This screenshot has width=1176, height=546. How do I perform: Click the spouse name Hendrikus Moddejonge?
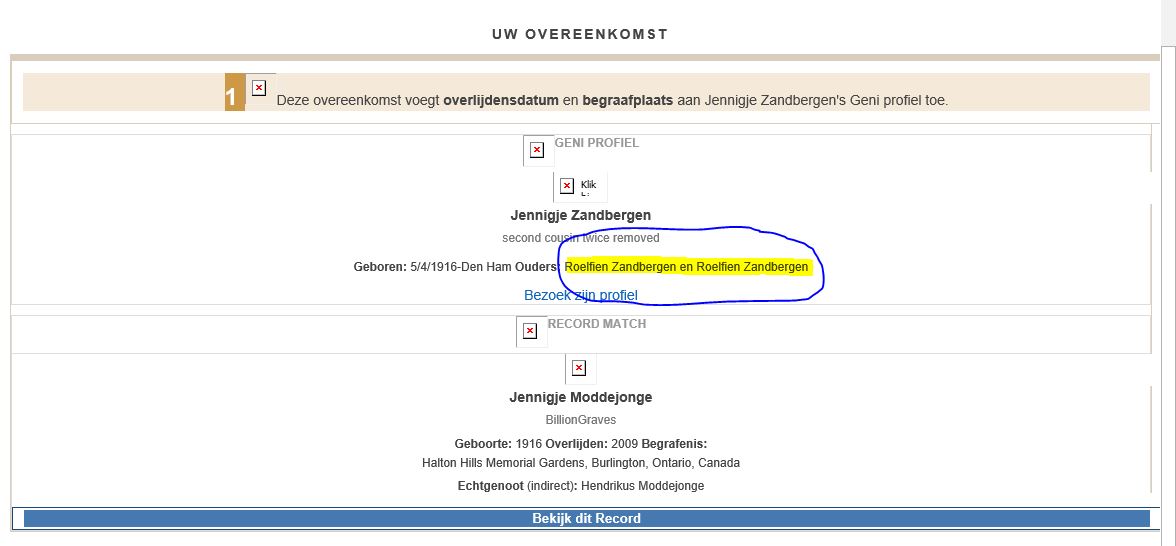pyautogui.click(x=646, y=486)
